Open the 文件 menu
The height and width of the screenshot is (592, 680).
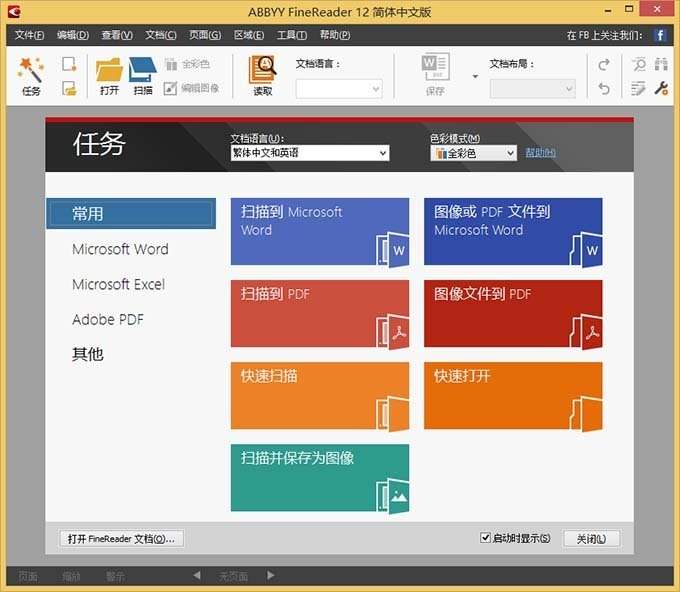[29, 35]
